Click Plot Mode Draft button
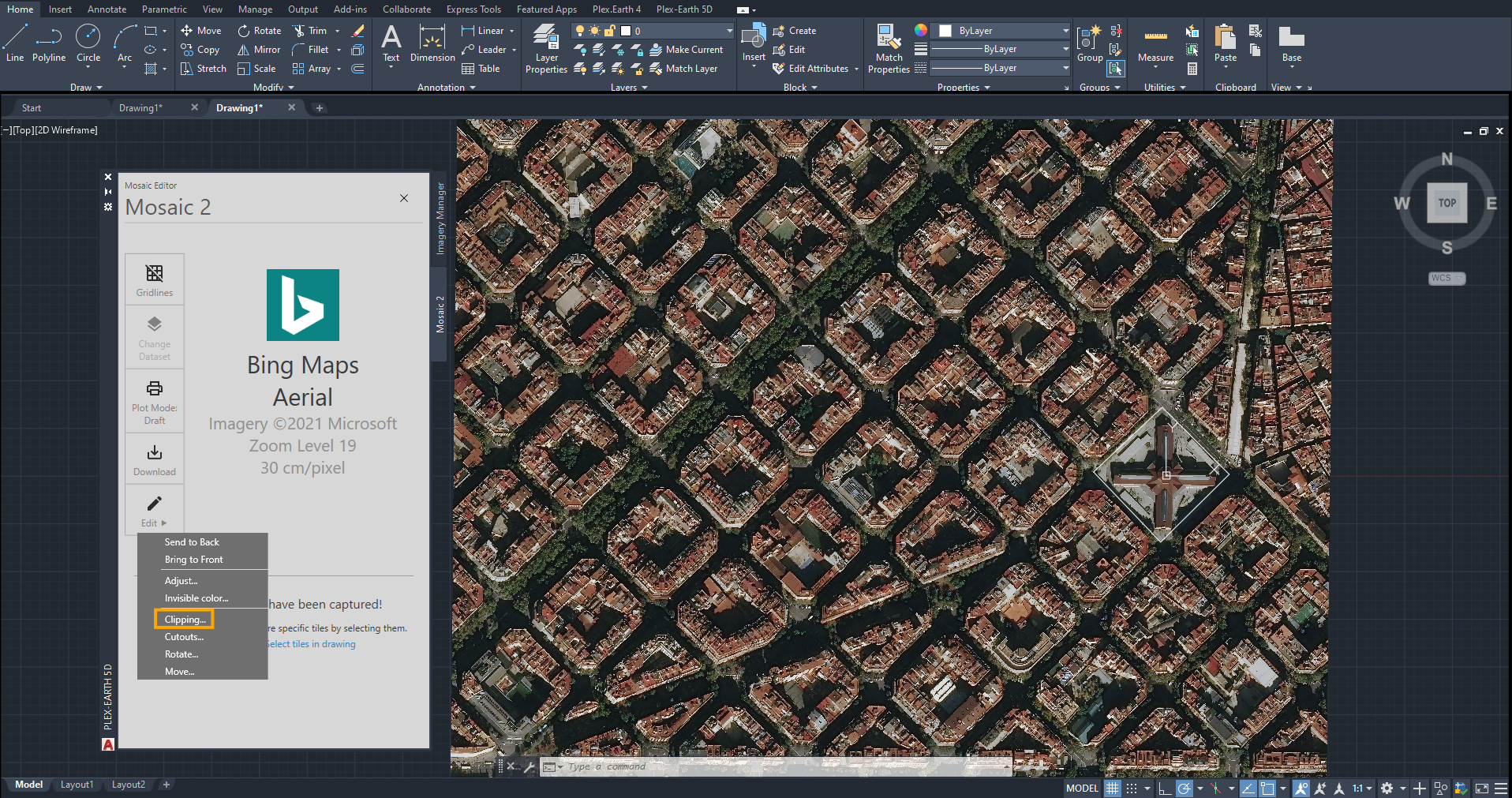1512x798 pixels. pyautogui.click(x=155, y=402)
